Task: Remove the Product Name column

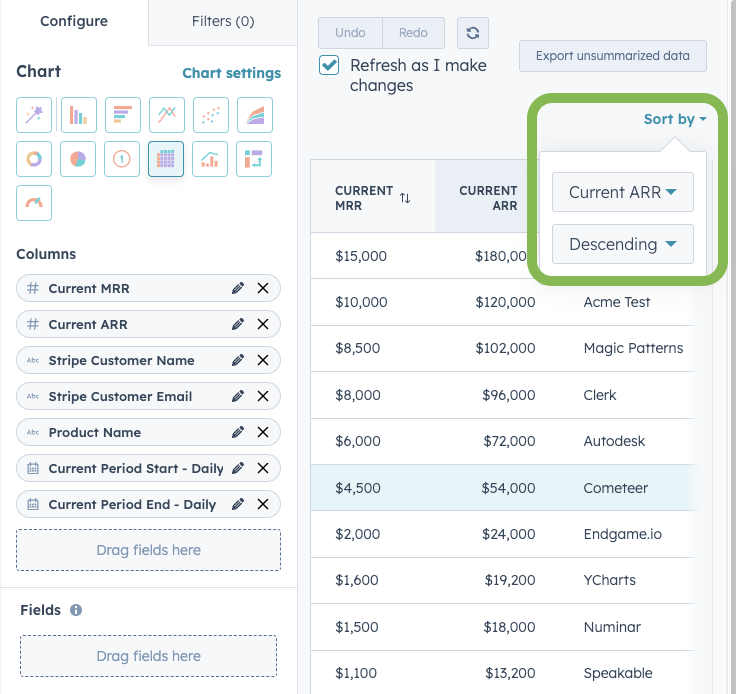Action: (x=263, y=432)
